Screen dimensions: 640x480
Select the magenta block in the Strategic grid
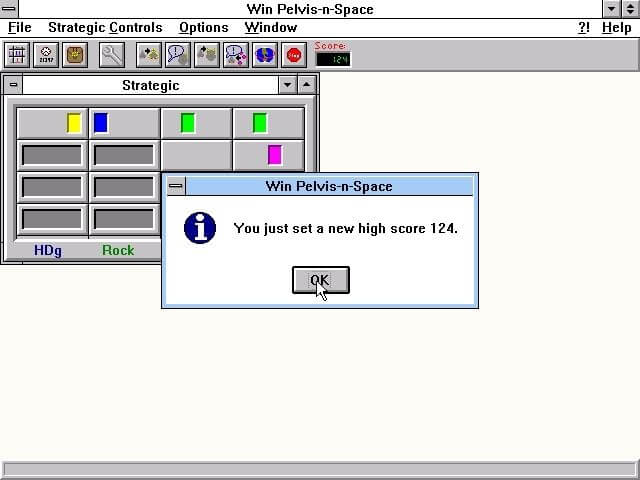tap(275, 155)
